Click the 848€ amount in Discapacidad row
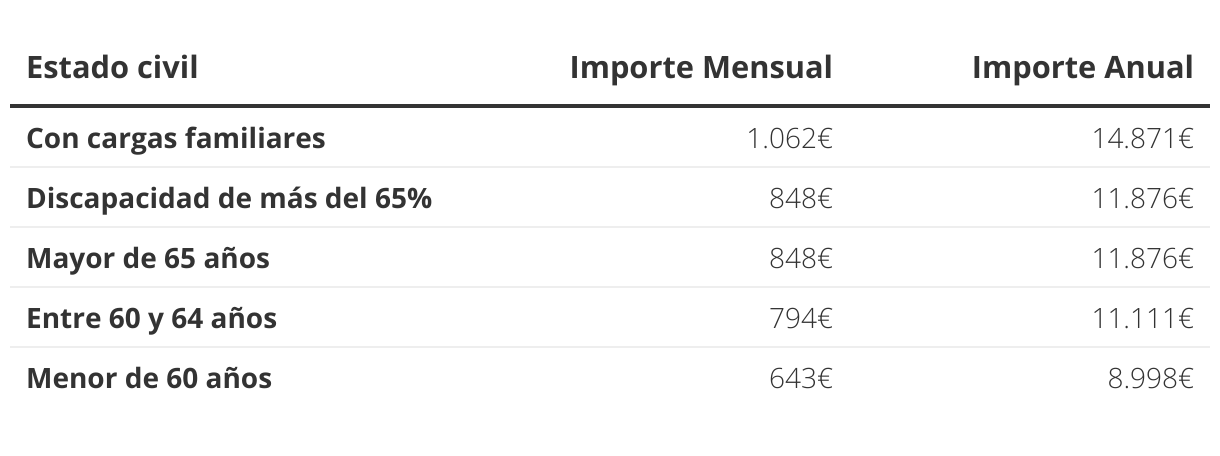 tap(801, 198)
